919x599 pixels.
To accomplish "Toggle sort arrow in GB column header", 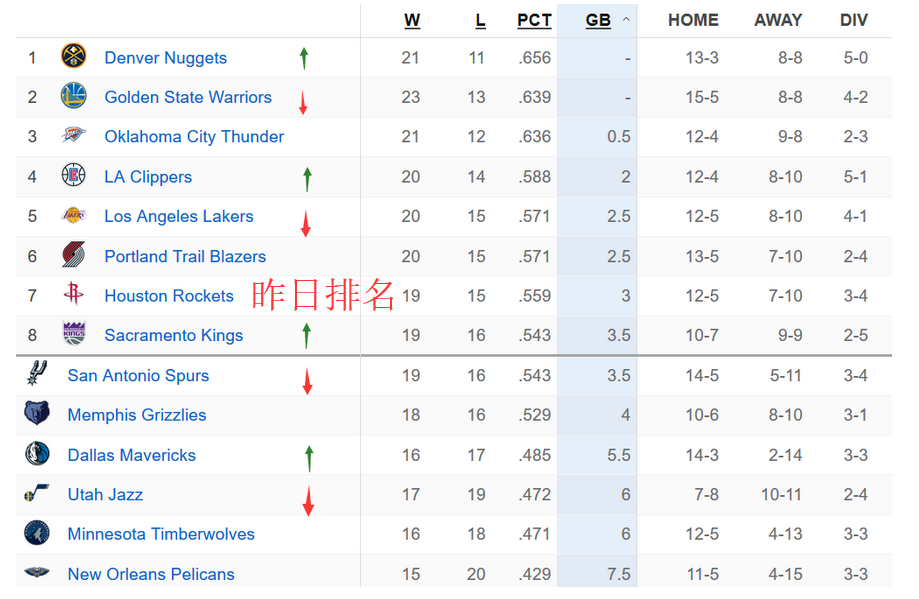I will pyautogui.click(x=627, y=19).
